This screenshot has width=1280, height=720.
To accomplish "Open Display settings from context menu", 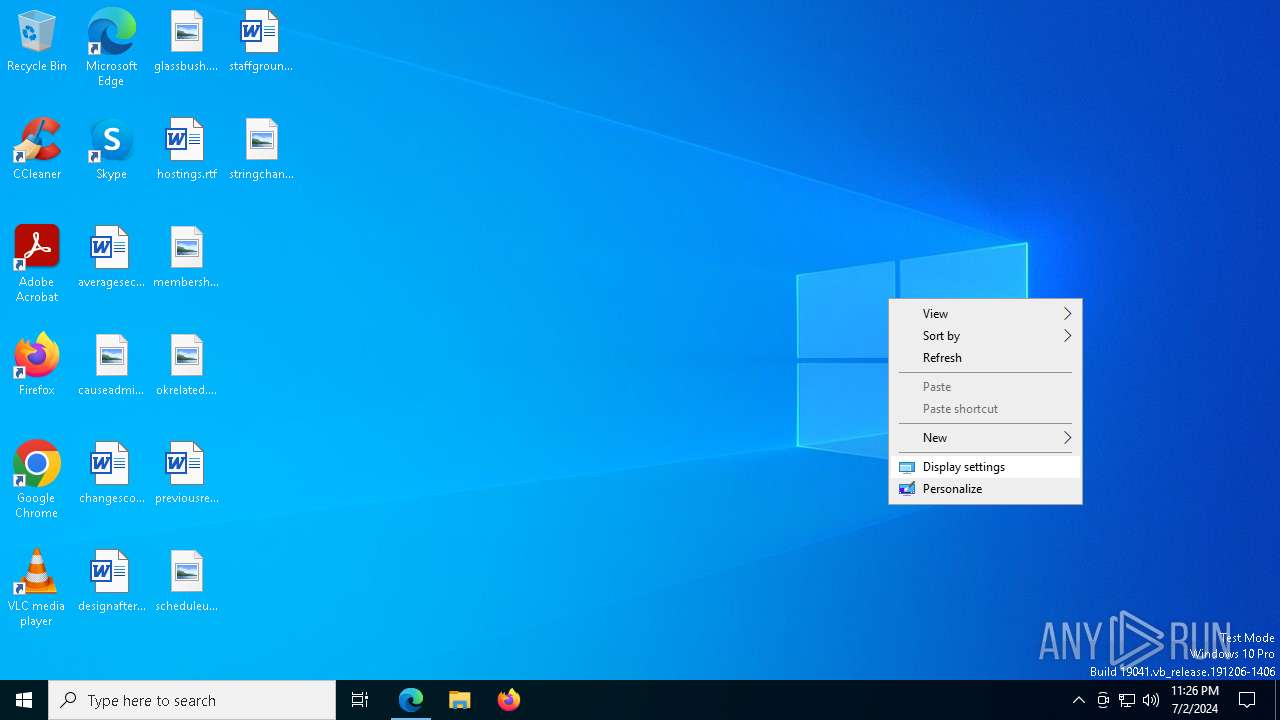I will coord(985,467).
